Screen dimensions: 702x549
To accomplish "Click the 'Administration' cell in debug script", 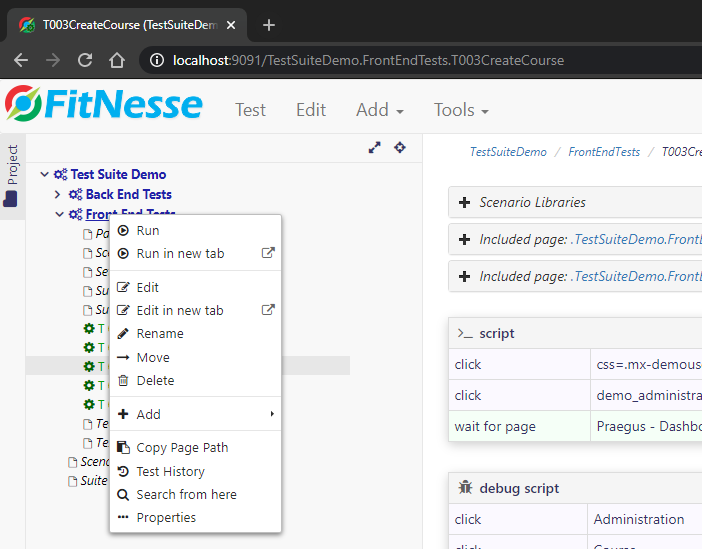I will [x=645, y=519].
